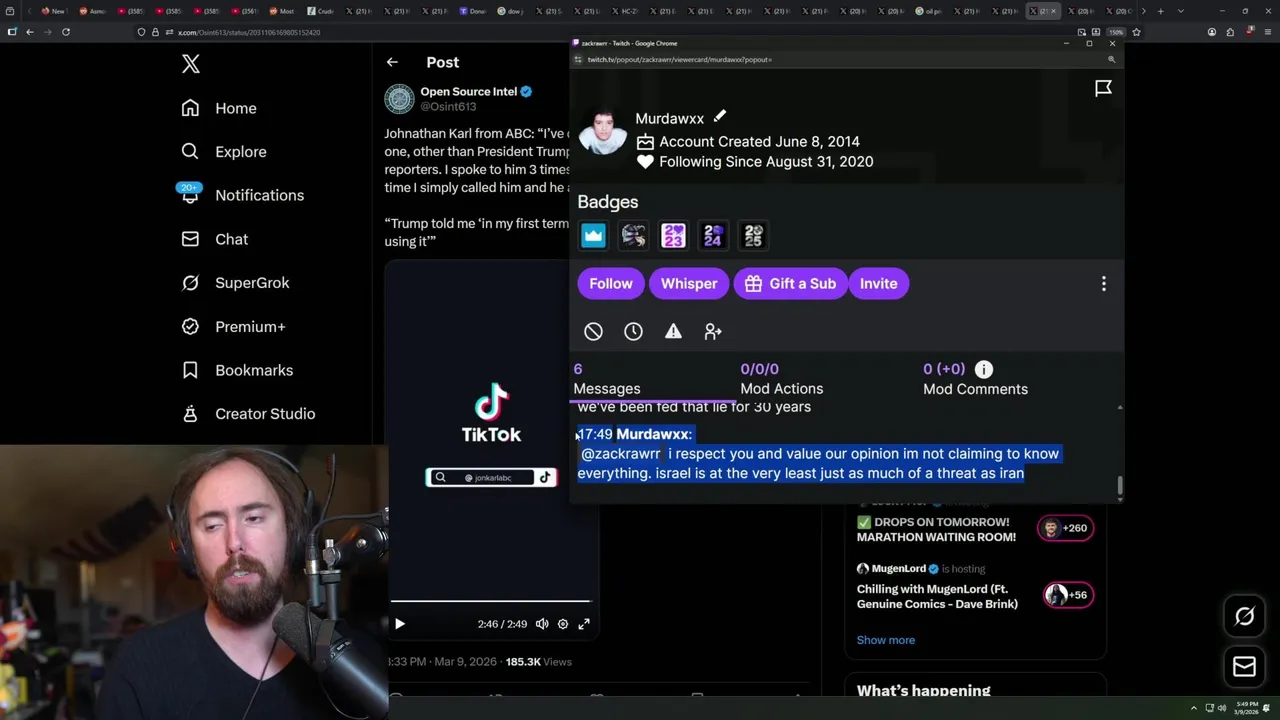The width and height of the screenshot is (1280, 720).
Task: Click the Gift a Sub button
Action: click(x=790, y=283)
